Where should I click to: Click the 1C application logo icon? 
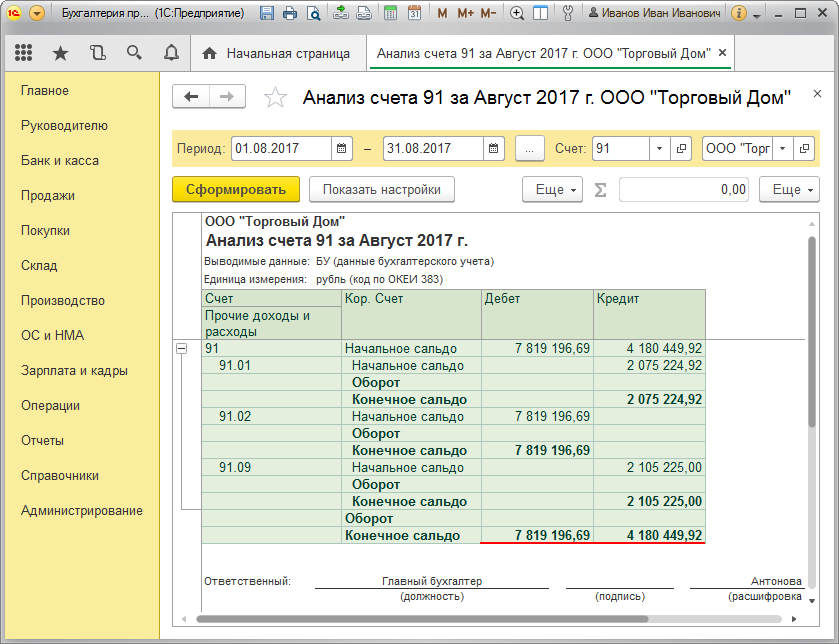pos(14,13)
